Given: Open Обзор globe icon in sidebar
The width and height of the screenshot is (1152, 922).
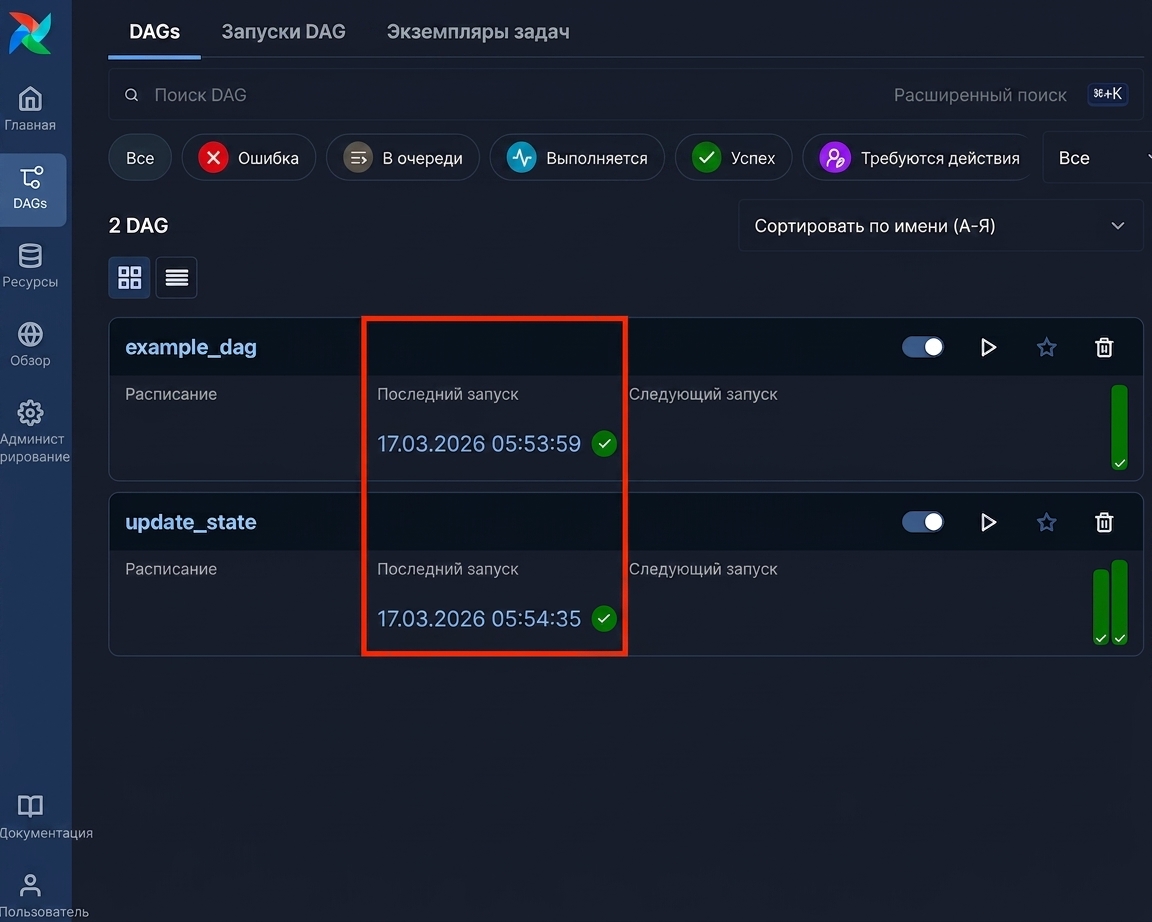Looking at the screenshot, I should point(30,344).
